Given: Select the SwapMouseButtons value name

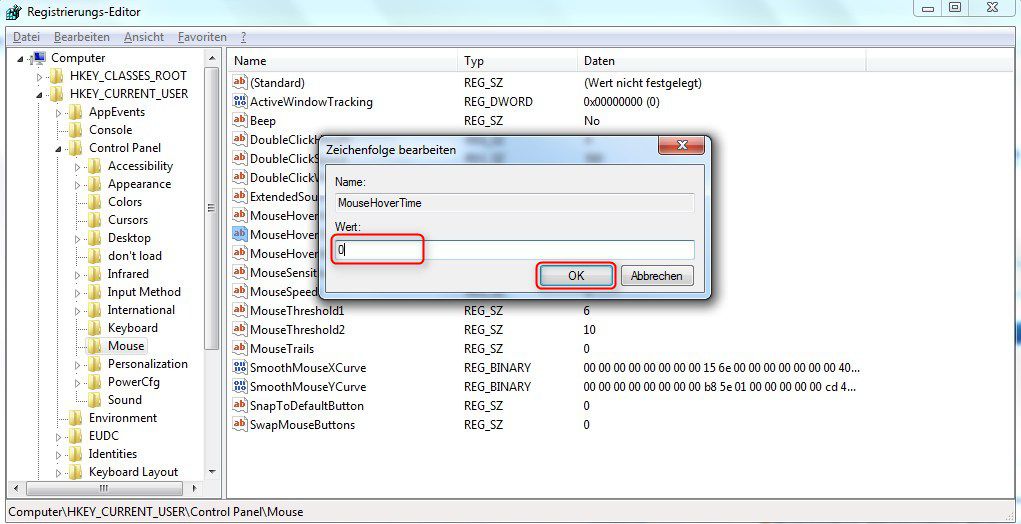Looking at the screenshot, I should (x=303, y=424).
